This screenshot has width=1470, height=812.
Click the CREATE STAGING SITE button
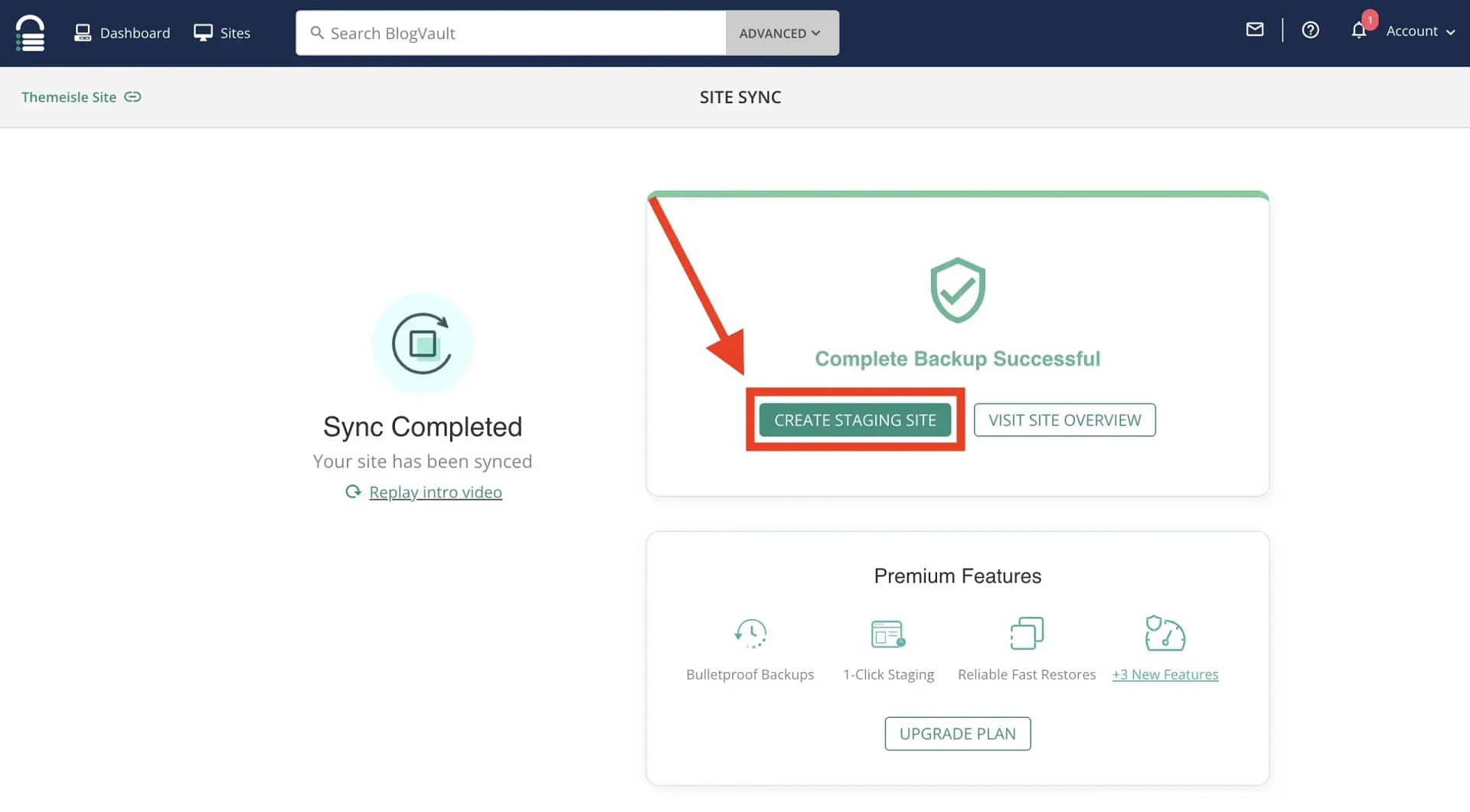coord(855,420)
